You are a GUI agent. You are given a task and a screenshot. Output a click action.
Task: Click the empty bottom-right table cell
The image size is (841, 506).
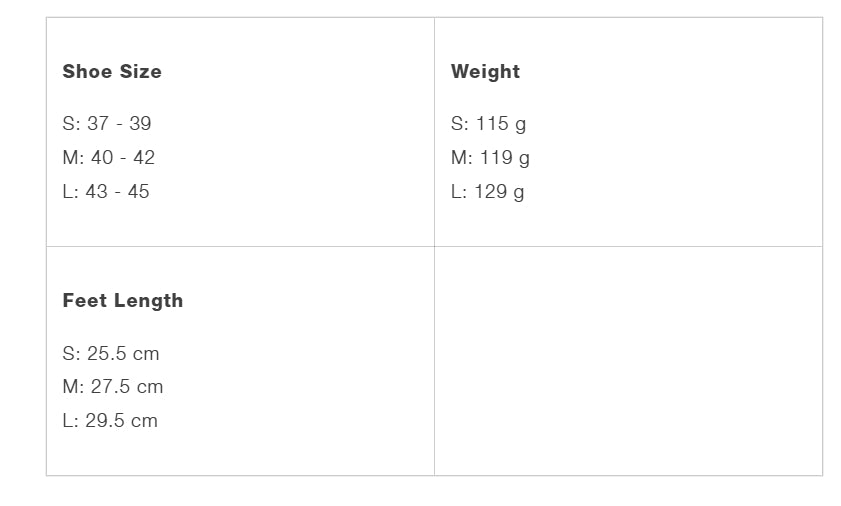[x=628, y=361]
